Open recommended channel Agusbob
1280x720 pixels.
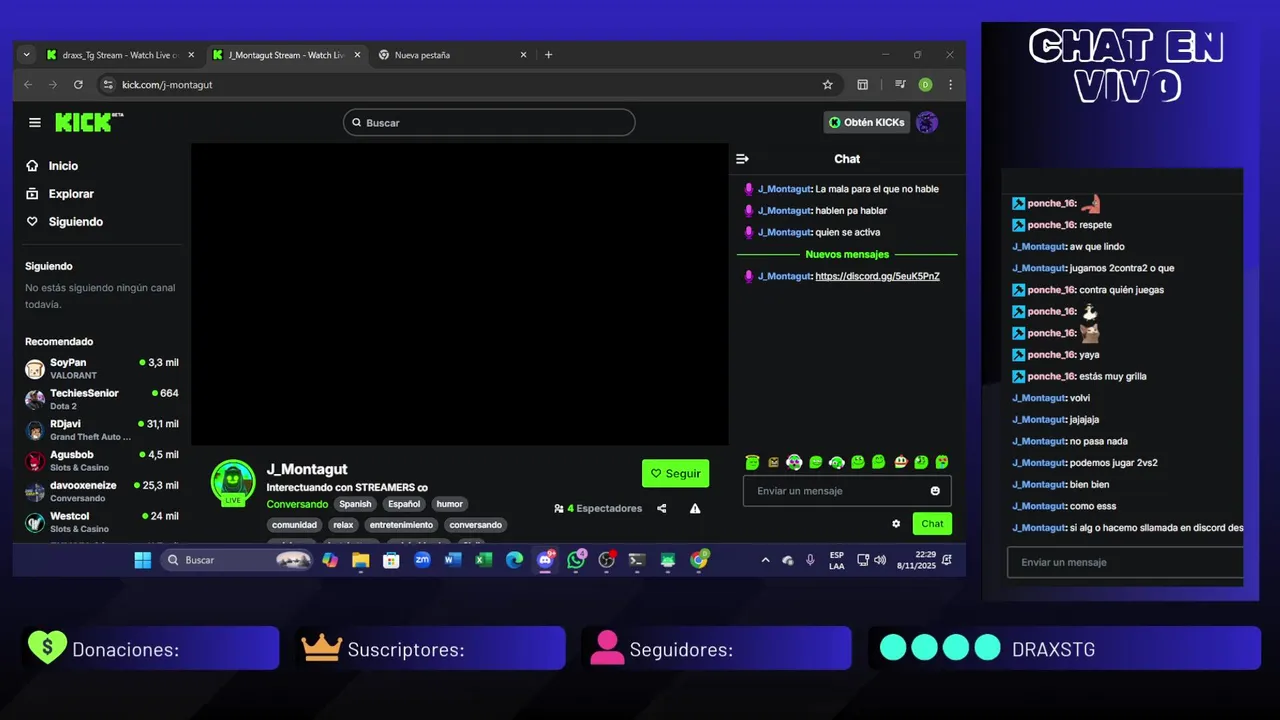click(102, 461)
